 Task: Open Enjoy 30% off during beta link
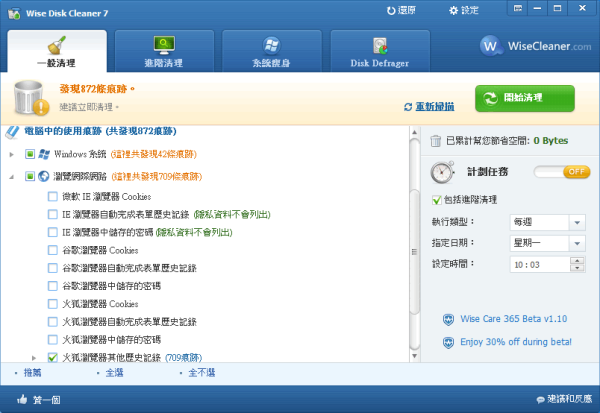coord(516,342)
